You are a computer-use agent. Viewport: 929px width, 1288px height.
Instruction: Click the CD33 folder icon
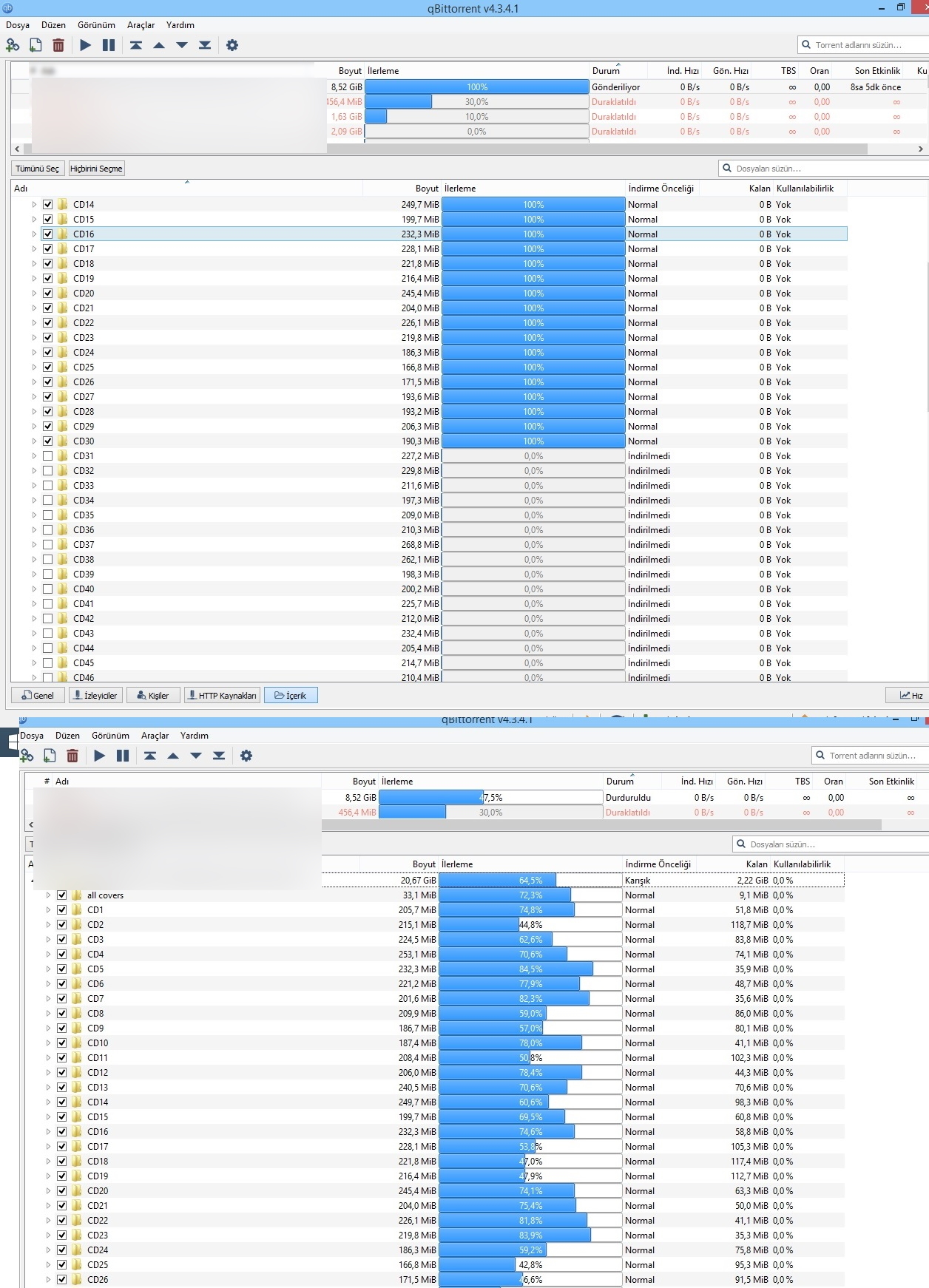[63, 486]
